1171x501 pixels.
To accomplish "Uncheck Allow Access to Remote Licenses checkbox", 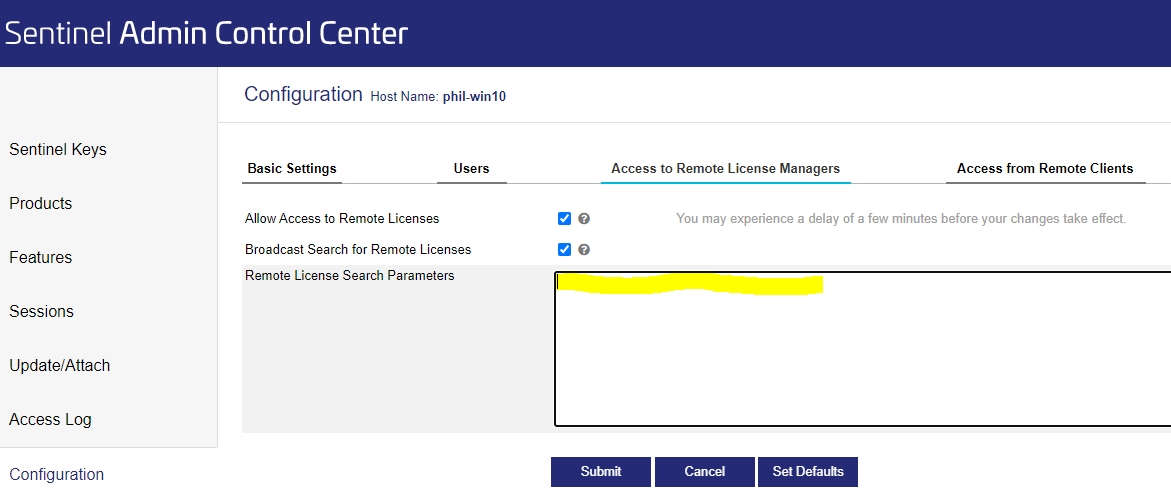I will click(565, 219).
